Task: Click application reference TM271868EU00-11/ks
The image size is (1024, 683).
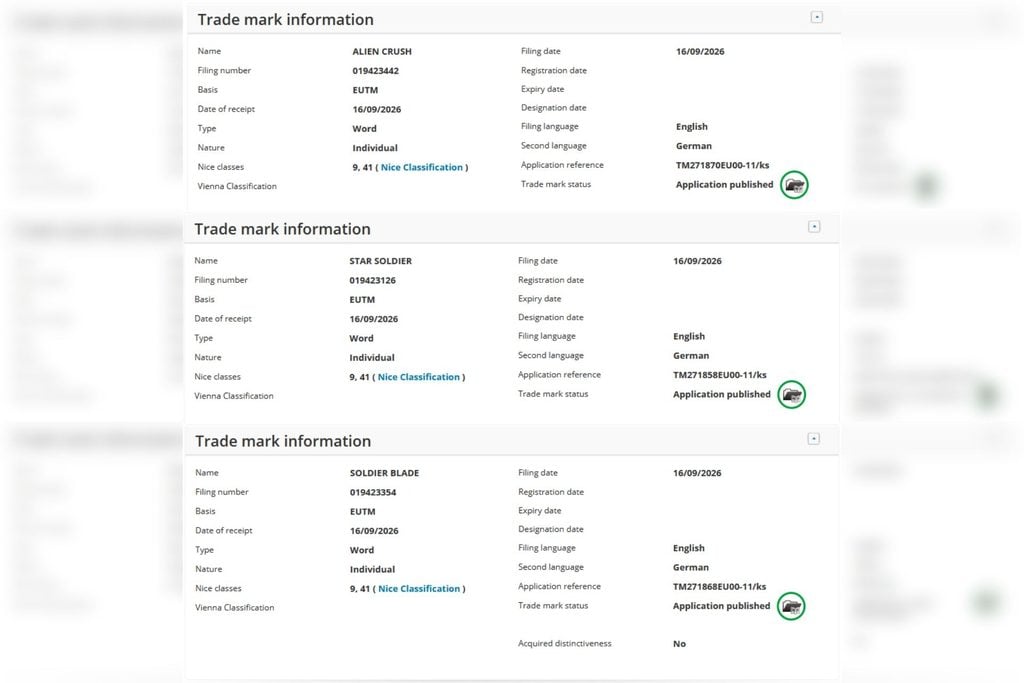Action: click(x=719, y=586)
